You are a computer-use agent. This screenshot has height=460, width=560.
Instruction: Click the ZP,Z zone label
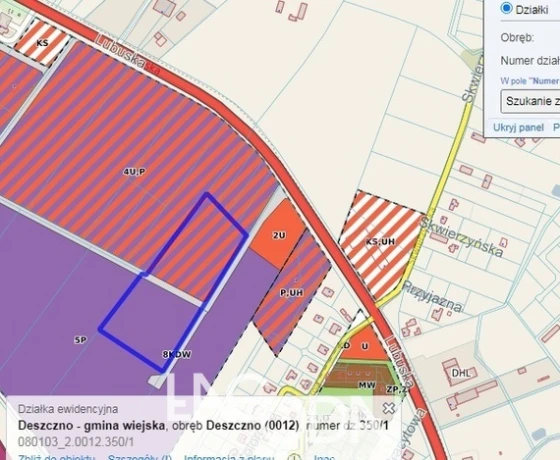point(396,389)
